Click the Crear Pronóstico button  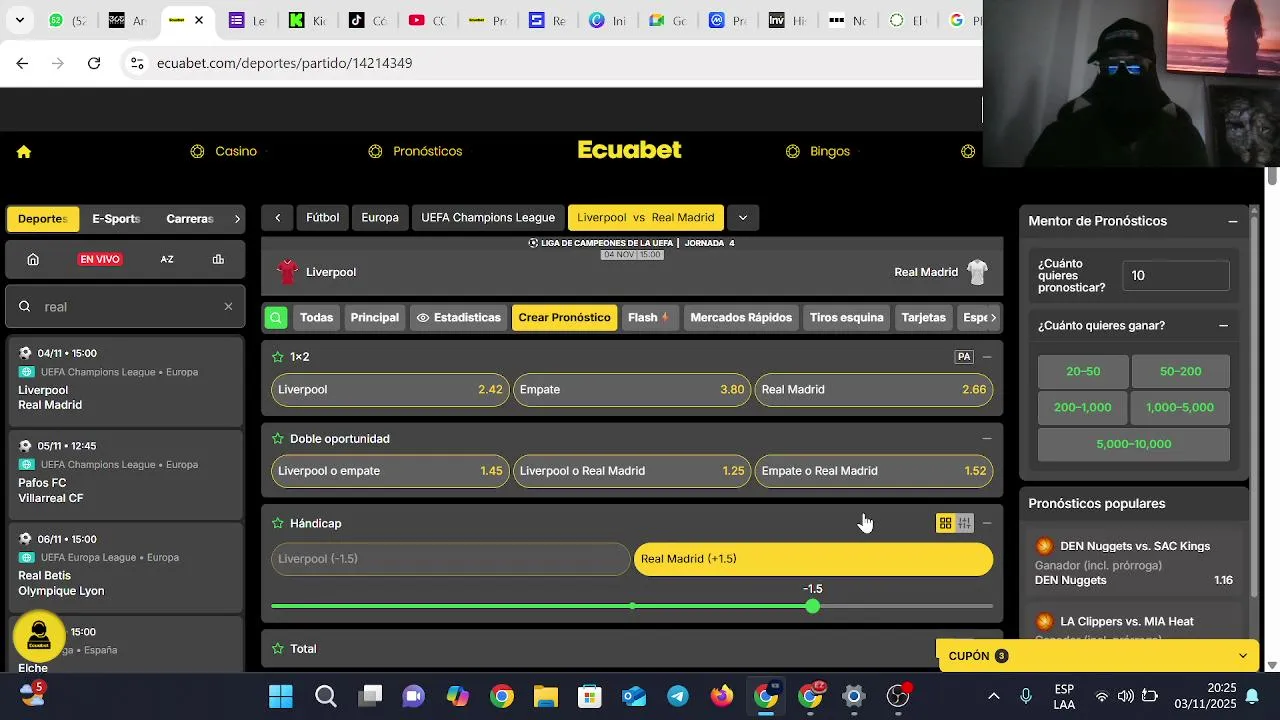[564, 318]
